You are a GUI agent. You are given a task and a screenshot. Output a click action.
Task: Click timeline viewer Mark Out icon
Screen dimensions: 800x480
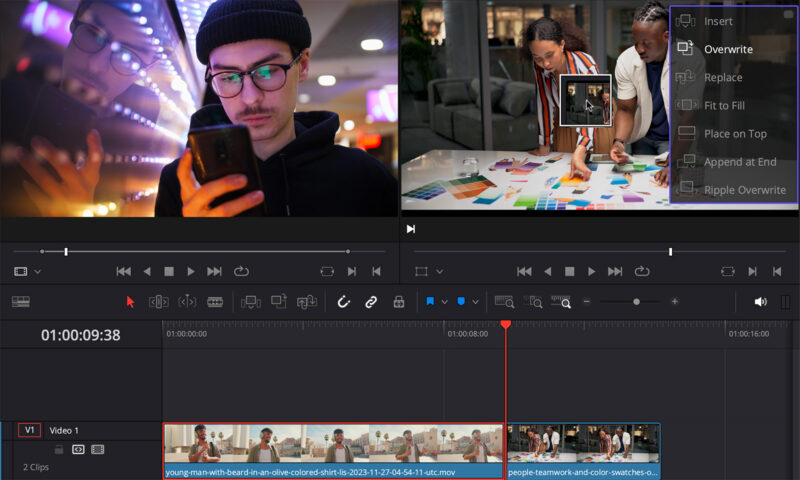coord(777,271)
